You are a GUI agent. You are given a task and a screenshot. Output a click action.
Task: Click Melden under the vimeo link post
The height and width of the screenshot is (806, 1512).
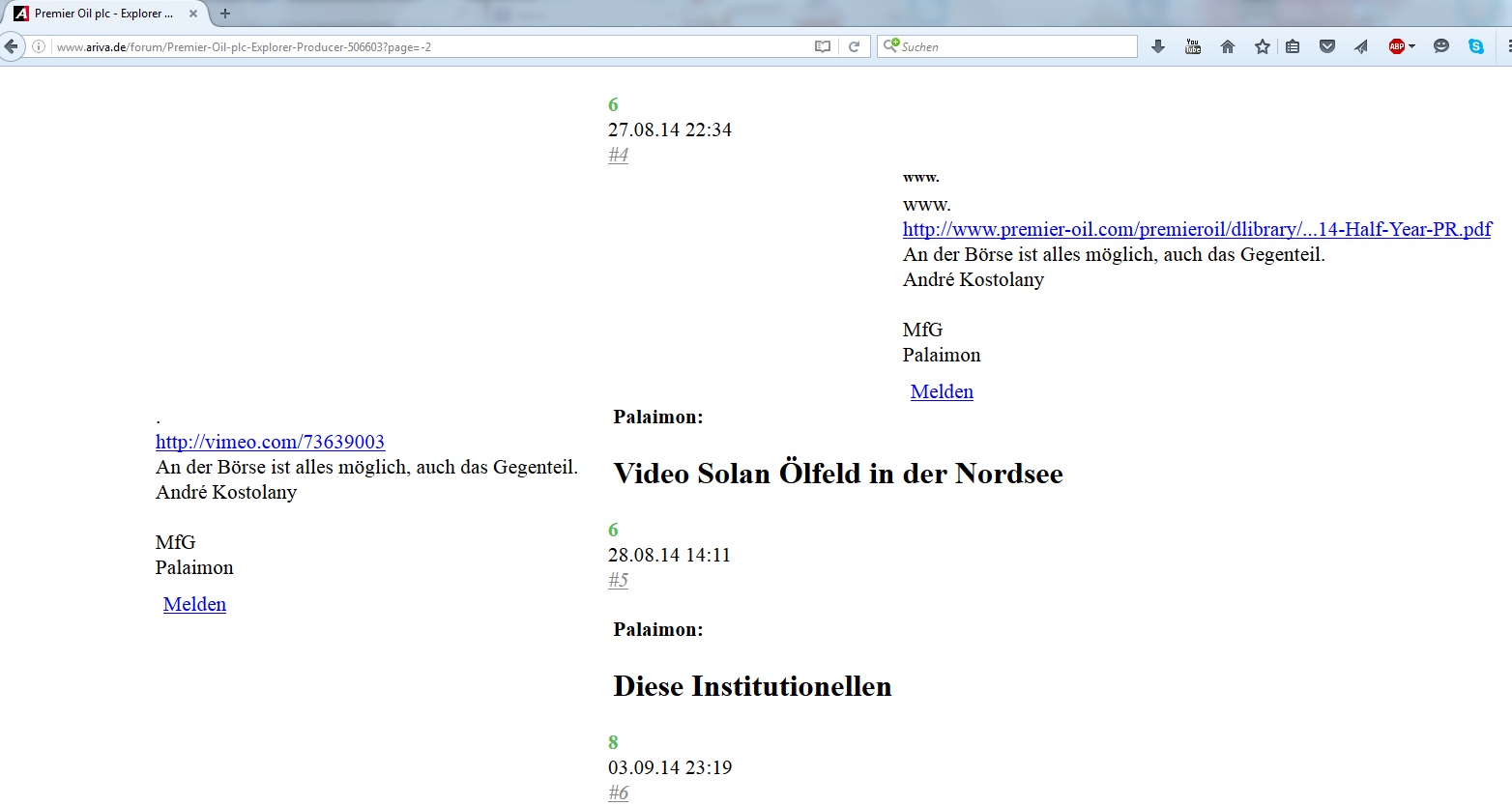click(x=194, y=604)
